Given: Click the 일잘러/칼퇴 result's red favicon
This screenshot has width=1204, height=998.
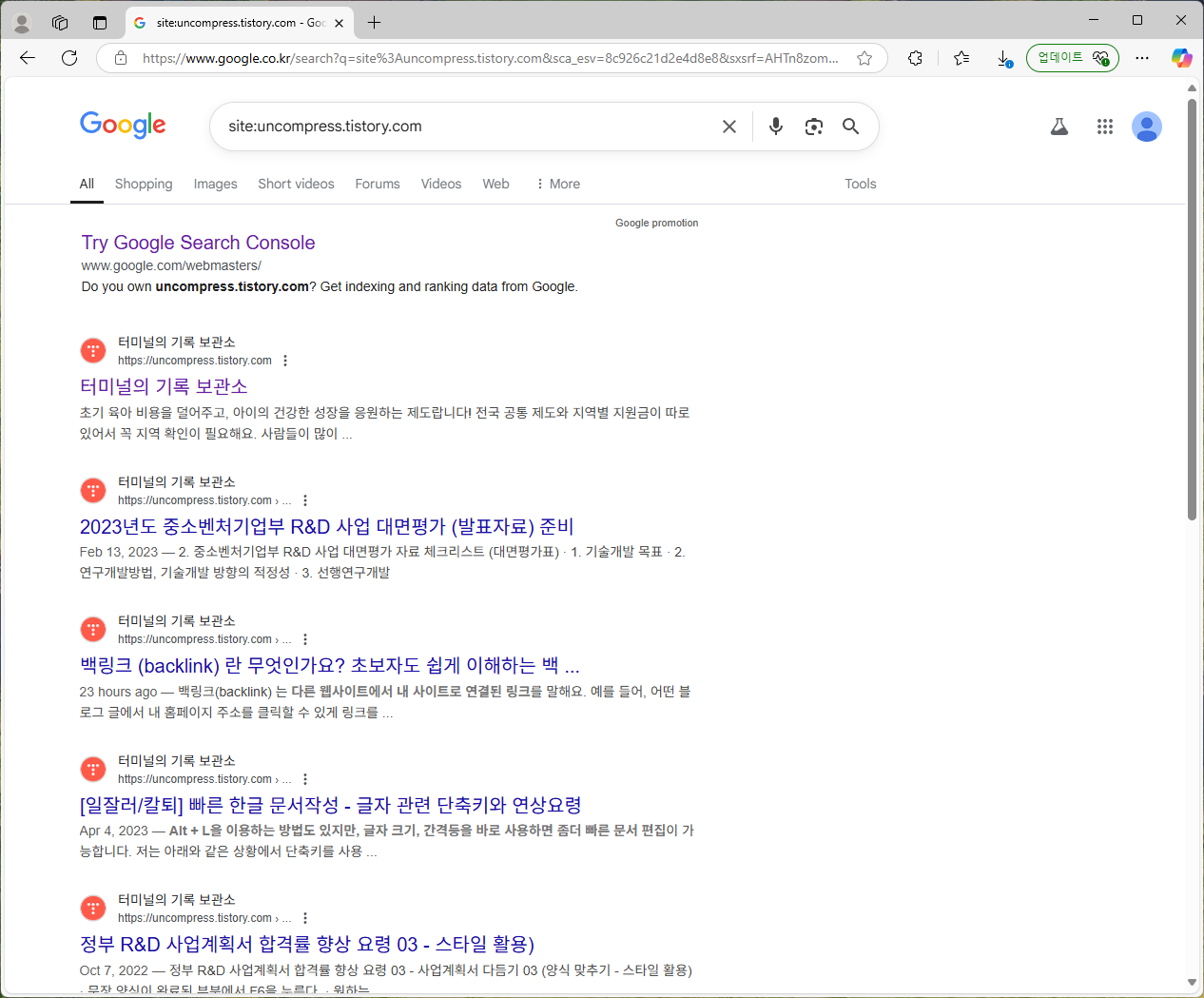Looking at the screenshot, I should (x=93, y=770).
